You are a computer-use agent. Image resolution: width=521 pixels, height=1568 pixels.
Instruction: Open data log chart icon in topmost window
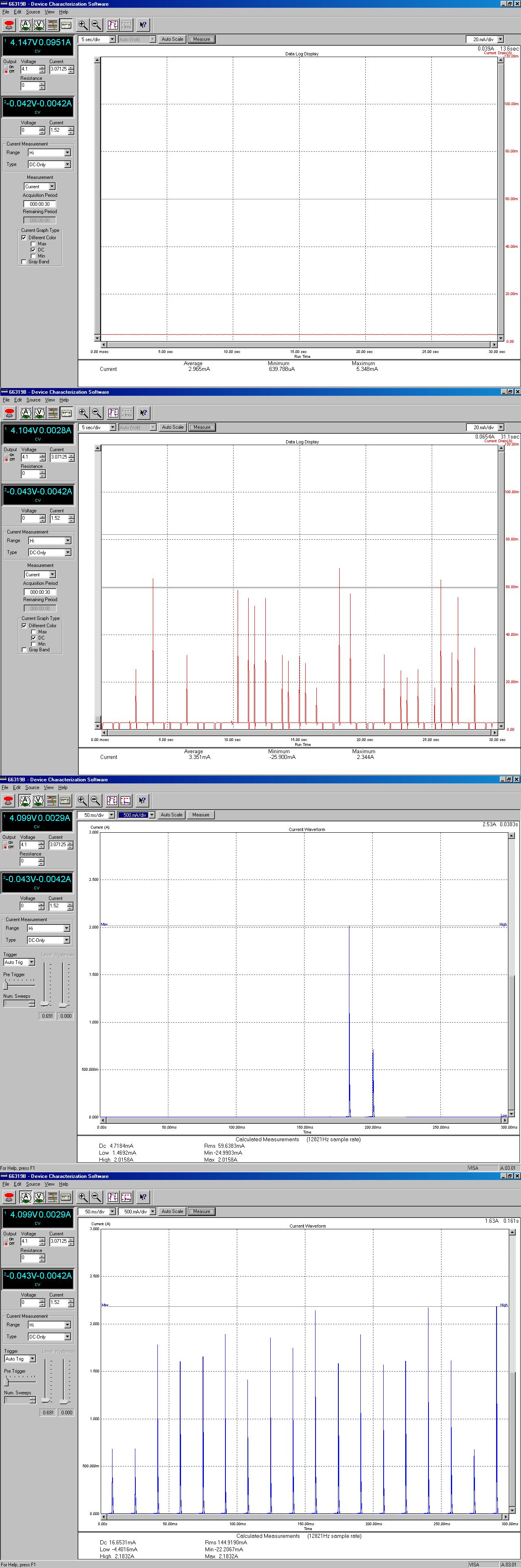coord(52,25)
